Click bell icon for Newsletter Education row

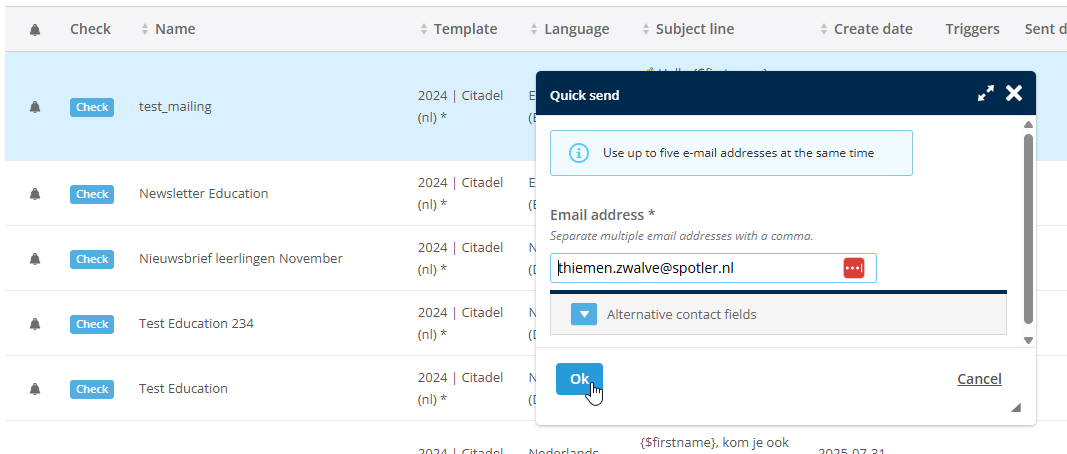click(35, 194)
